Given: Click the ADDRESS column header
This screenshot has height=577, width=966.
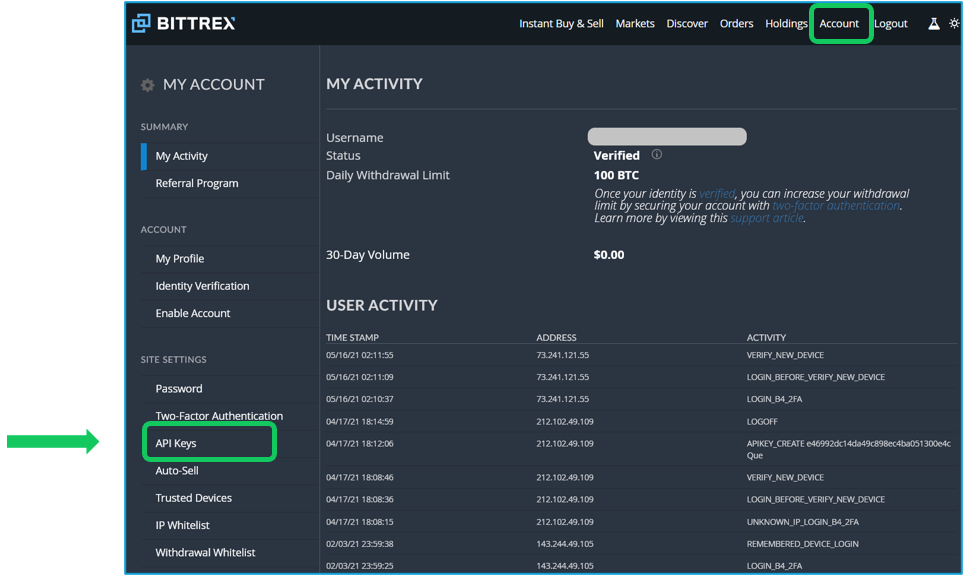Looking at the screenshot, I should point(556,337).
